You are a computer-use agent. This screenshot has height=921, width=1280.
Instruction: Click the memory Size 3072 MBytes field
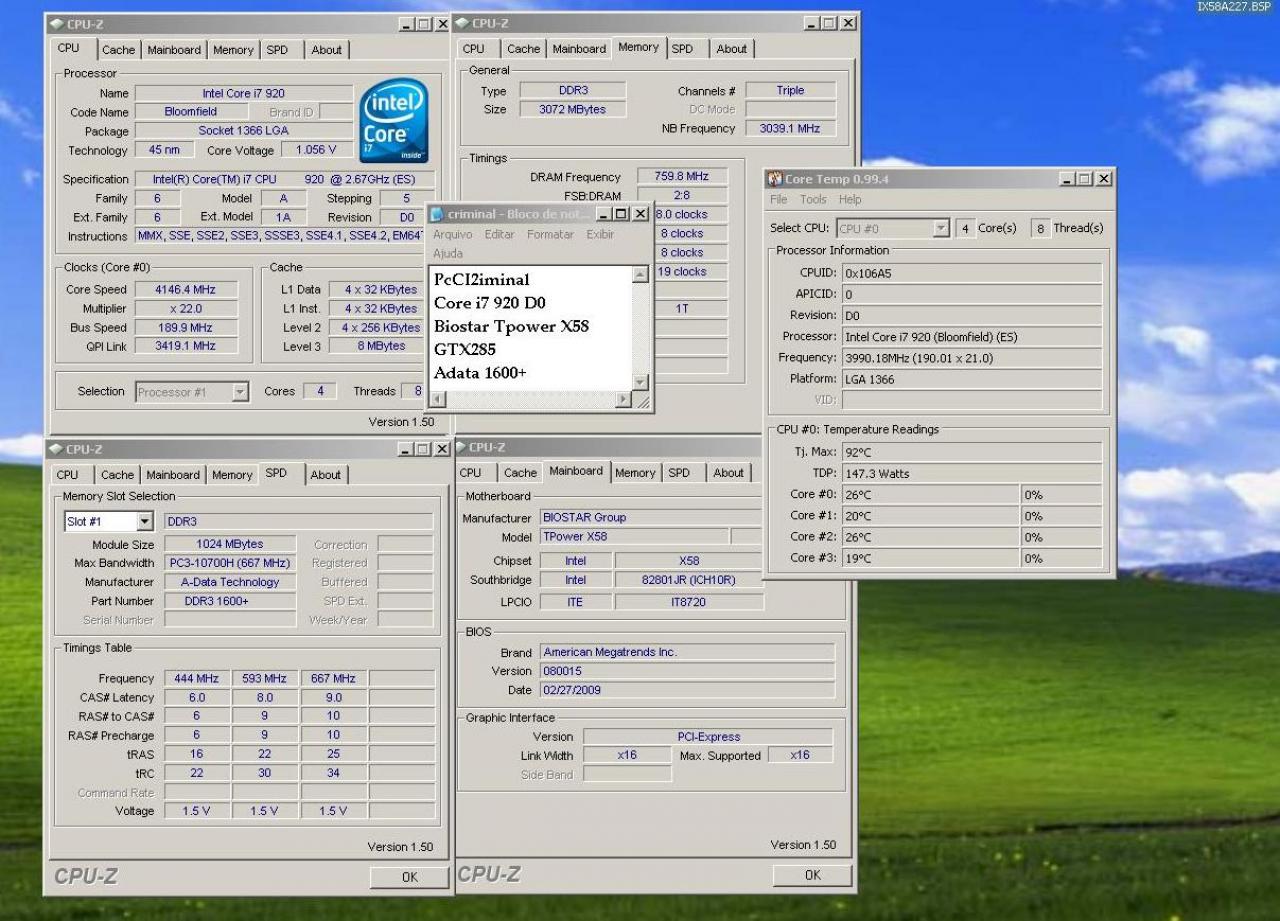[573, 109]
